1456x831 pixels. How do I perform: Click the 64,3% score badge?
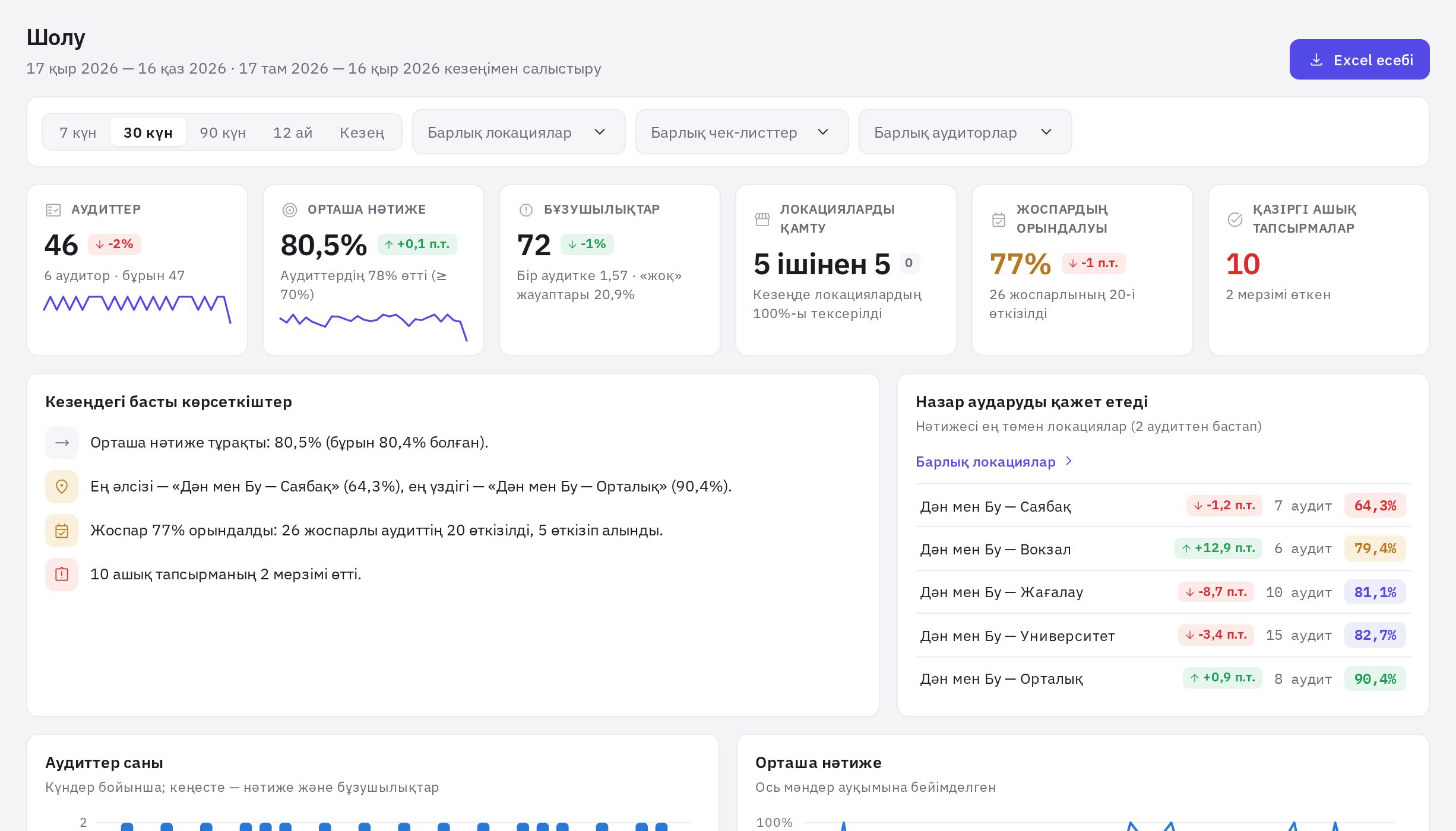pyautogui.click(x=1375, y=506)
